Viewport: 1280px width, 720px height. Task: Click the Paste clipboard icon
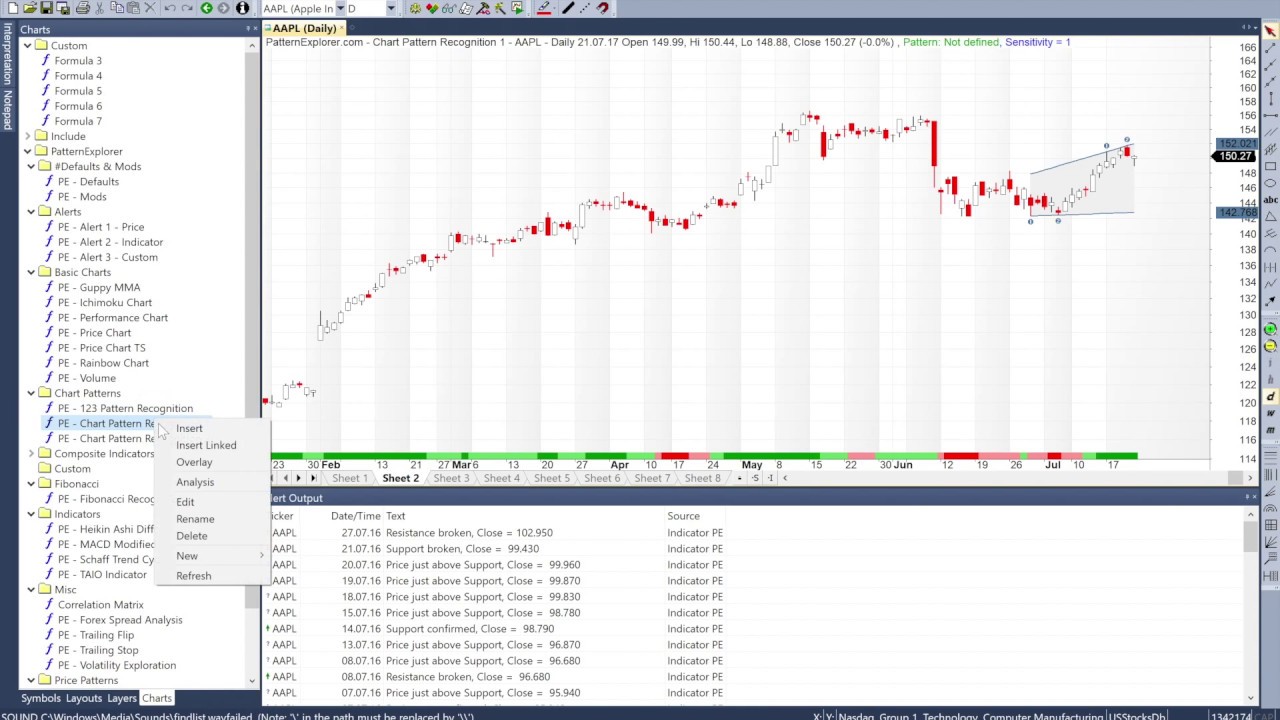(x=133, y=8)
